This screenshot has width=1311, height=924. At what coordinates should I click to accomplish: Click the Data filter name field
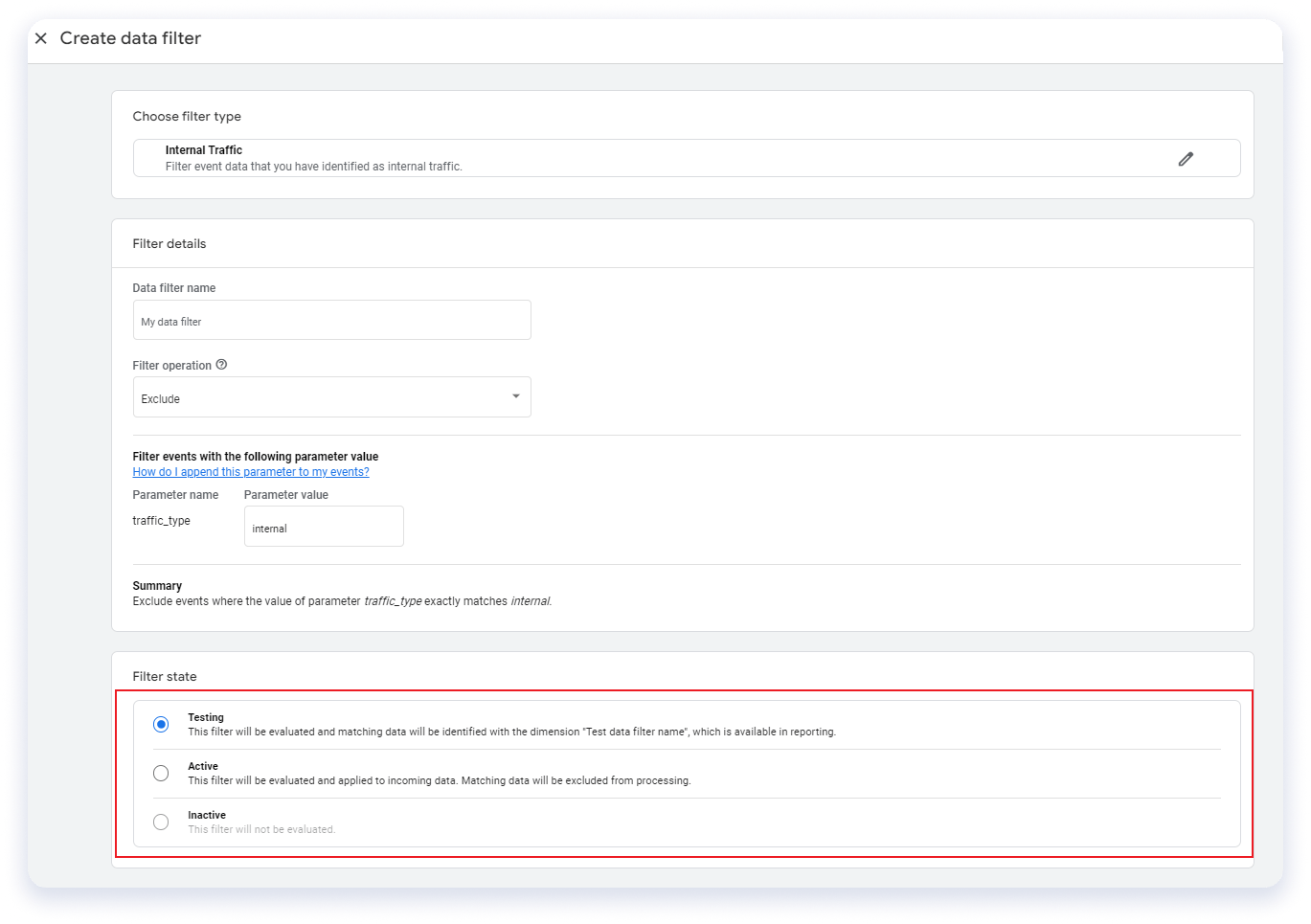331,320
